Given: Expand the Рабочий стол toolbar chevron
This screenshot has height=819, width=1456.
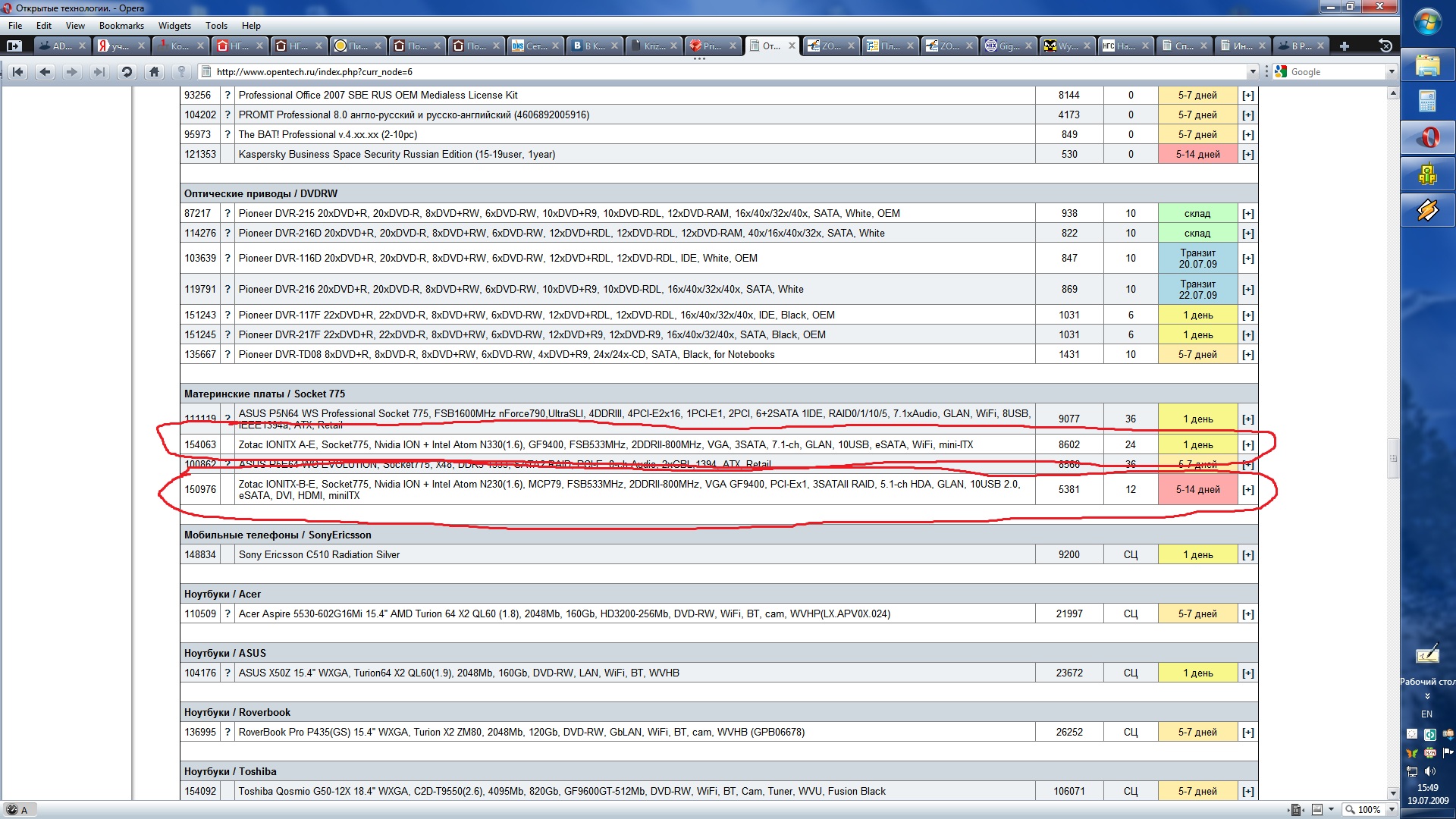Looking at the screenshot, I should 1427,696.
